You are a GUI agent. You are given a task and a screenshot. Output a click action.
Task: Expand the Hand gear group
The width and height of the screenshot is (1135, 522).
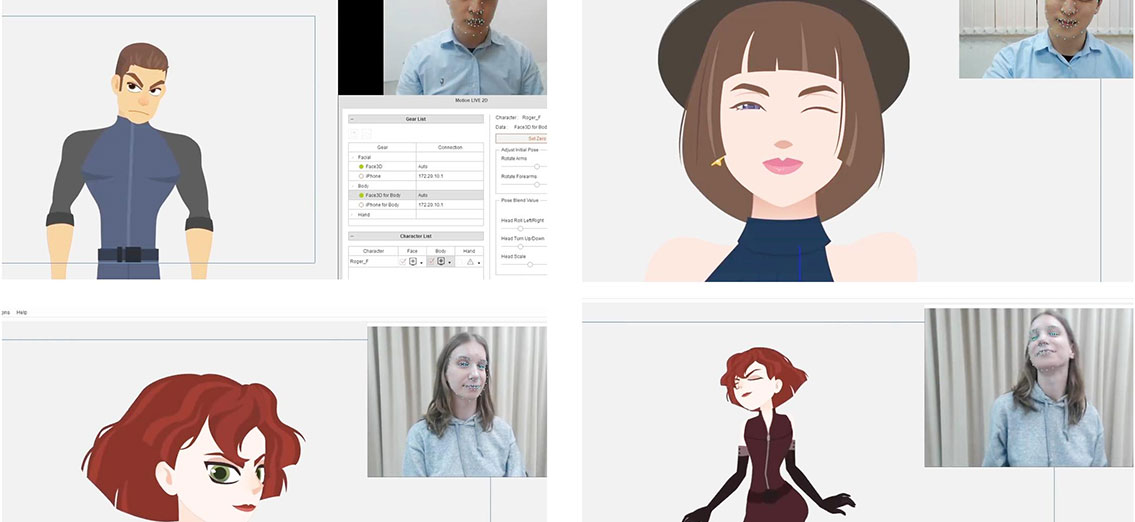pyautogui.click(x=353, y=214)
